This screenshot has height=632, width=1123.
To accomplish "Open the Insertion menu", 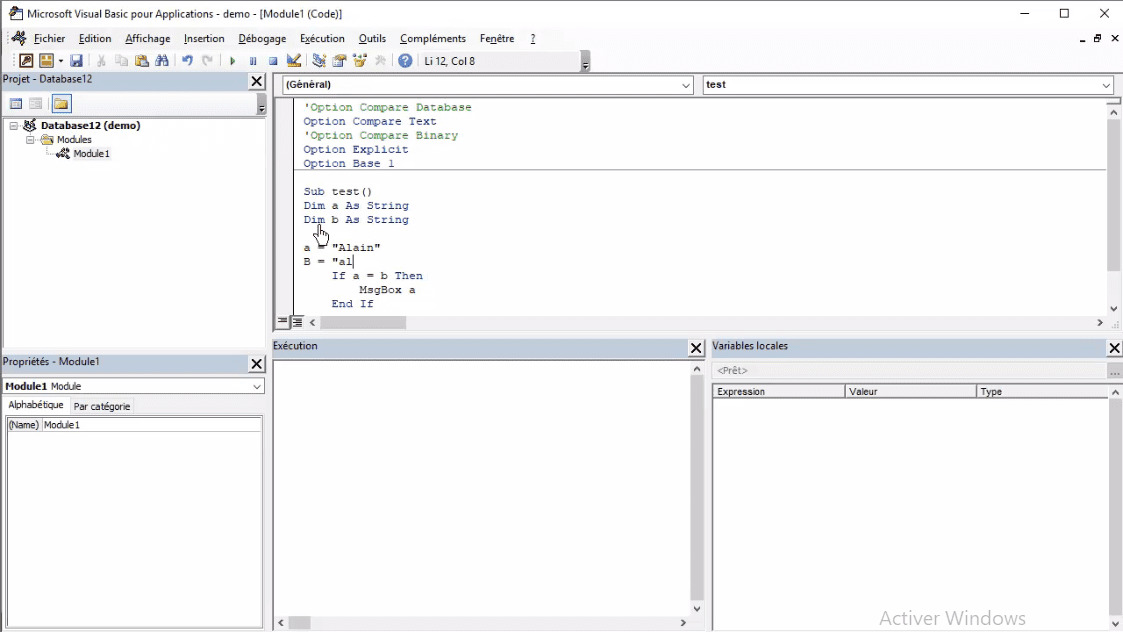I will 204,39.
